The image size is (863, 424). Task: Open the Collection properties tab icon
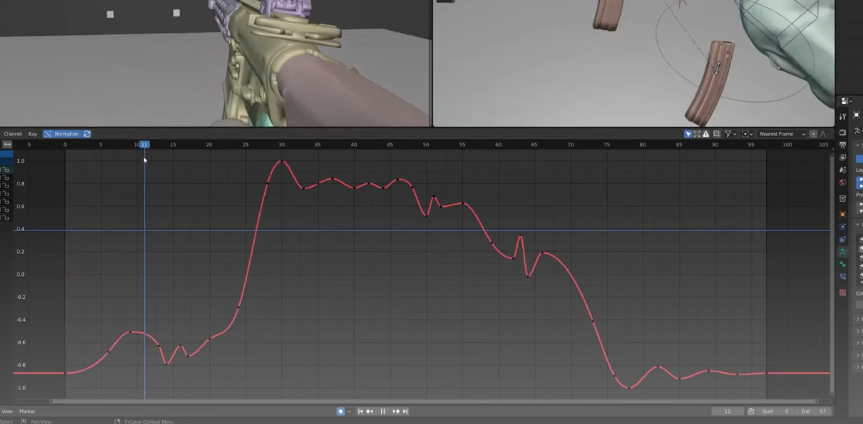click(843, 199)
